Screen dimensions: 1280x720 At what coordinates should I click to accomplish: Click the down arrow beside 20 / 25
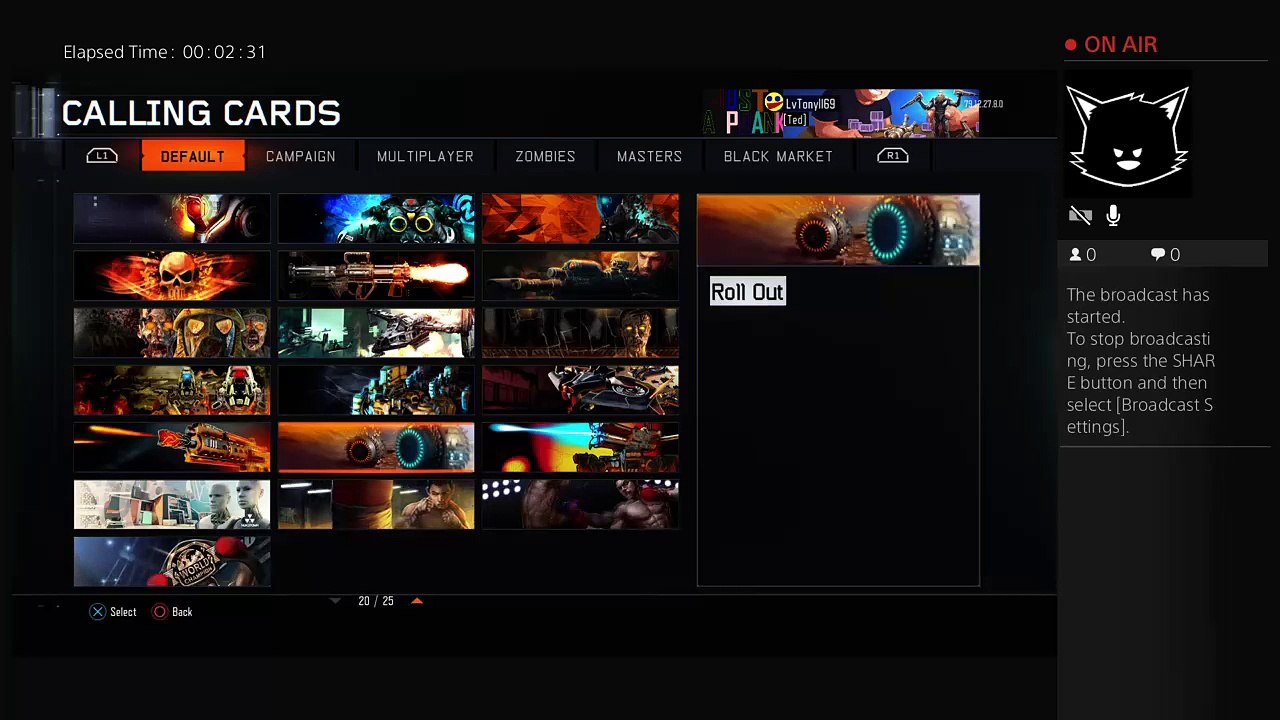click(336, 601)
